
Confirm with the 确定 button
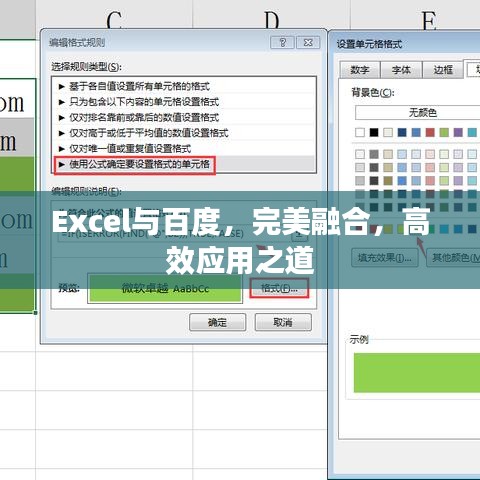(217, 322)
